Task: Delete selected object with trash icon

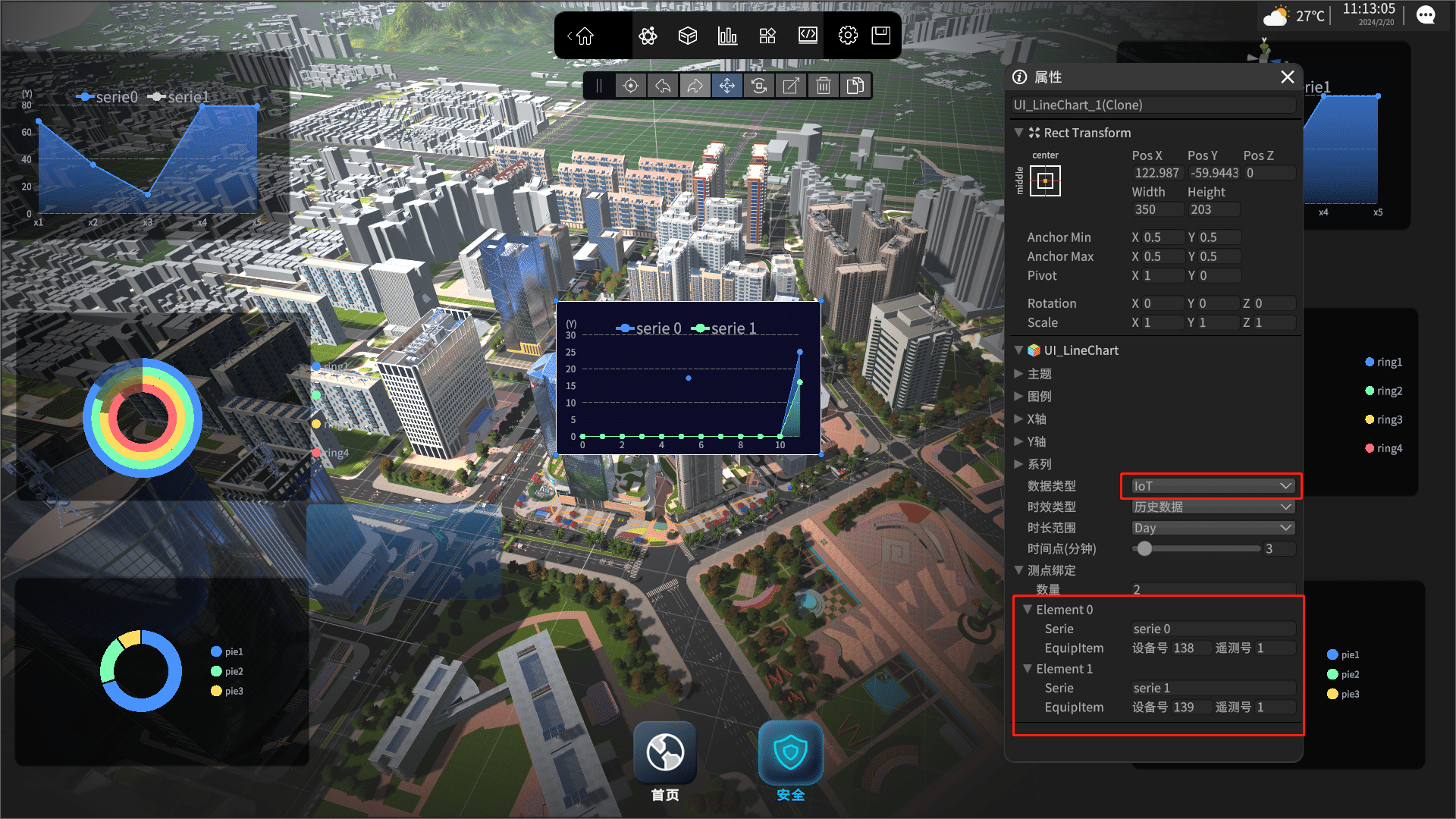Action: tap(824, 86)
